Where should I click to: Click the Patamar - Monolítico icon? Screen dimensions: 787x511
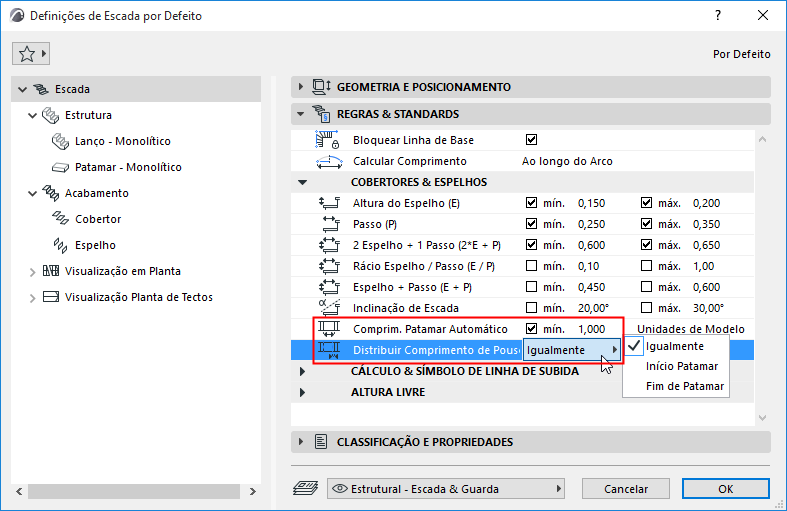60,167
